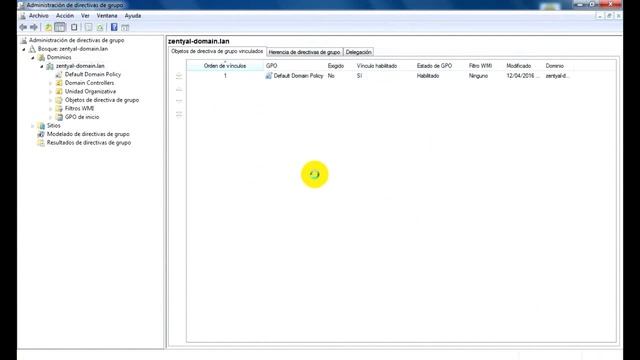
Task: Click the Domain Controllers folder icon
Action: point(59,83)
